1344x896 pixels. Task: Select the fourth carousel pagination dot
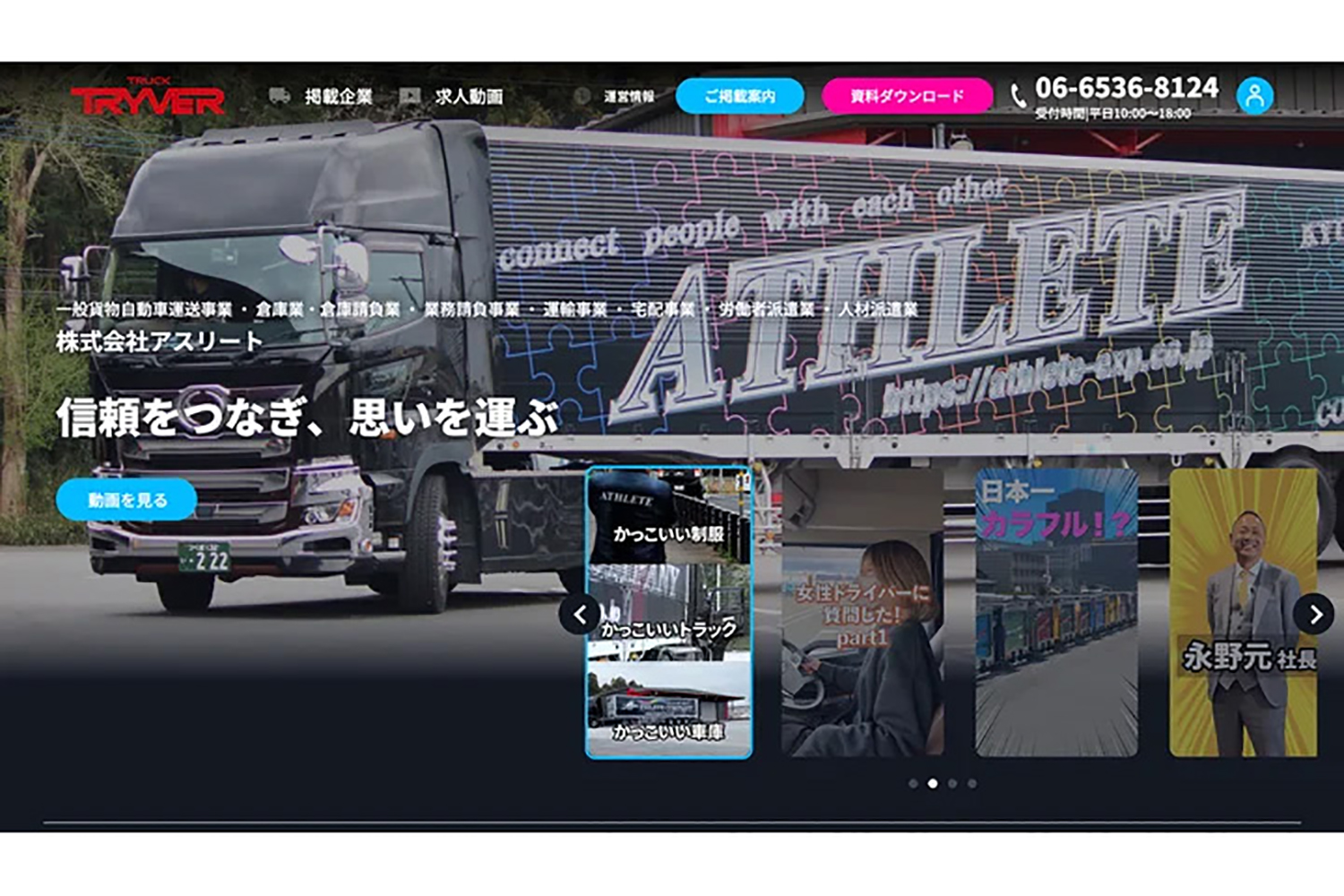tap(972, 784)
